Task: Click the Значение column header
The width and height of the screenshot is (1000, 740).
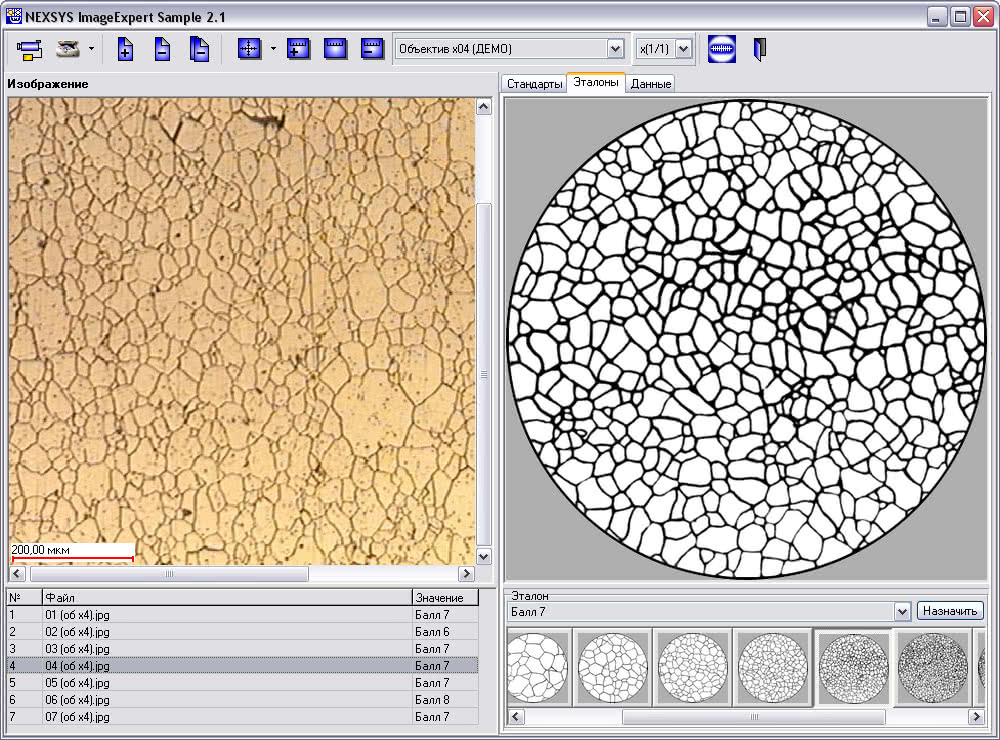Action: [445, 597]
